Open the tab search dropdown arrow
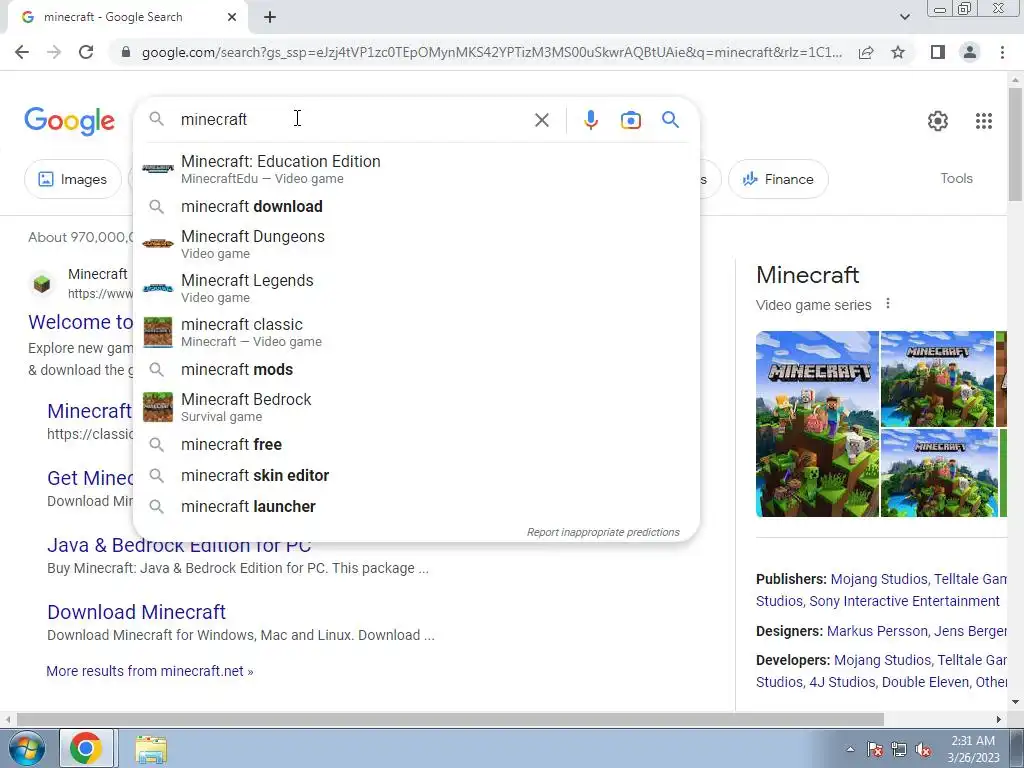1024x768 pixels. pos(904,17)
